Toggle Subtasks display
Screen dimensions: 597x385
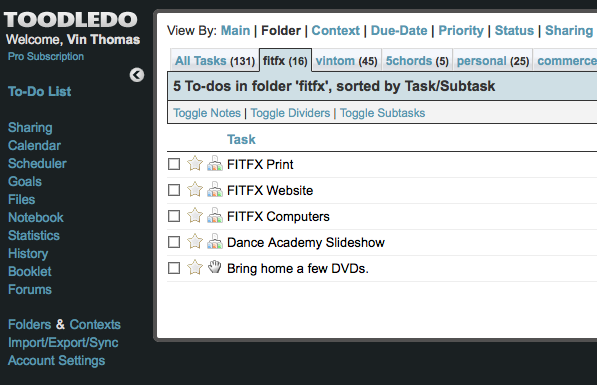pyautogui.click(x=382, y=113)
